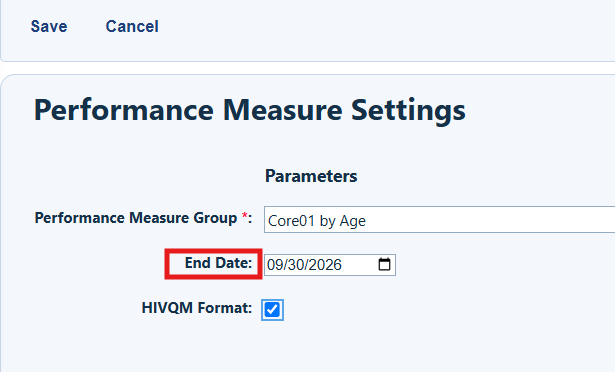Image resolution: width=615 pixels, height=372 pixels.
Task: Click the HIVQM Format label text
Action: [x=197, y=308]
